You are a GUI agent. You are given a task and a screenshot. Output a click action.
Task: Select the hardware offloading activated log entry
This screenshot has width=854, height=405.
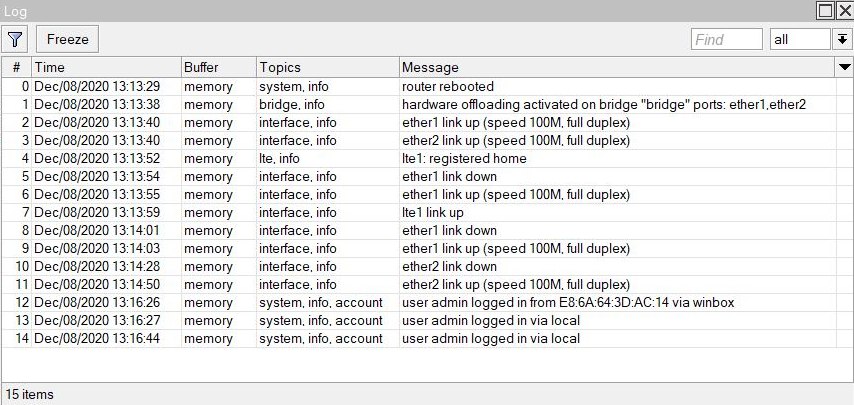419,105
